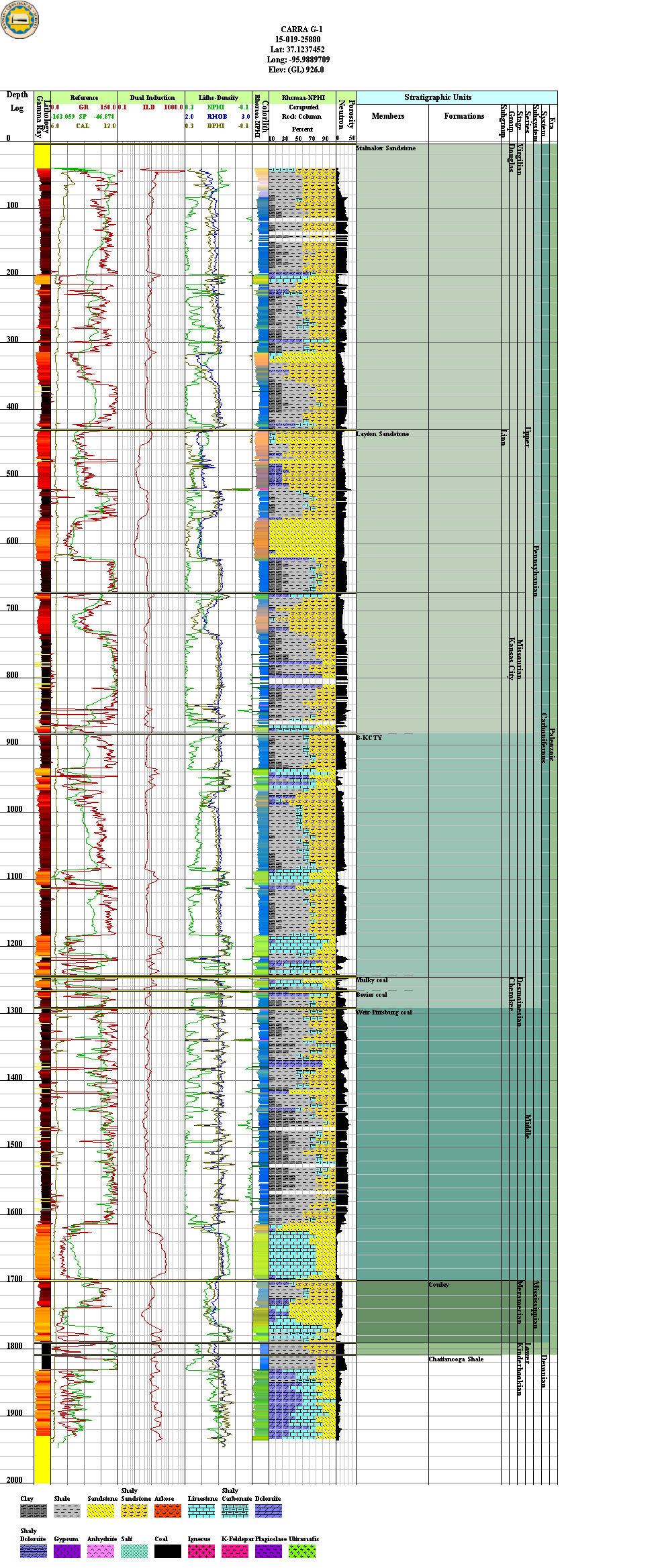658x1568 pixels.
Task: Click the 2000 depth marker
Action: [x=15, y=1480]
